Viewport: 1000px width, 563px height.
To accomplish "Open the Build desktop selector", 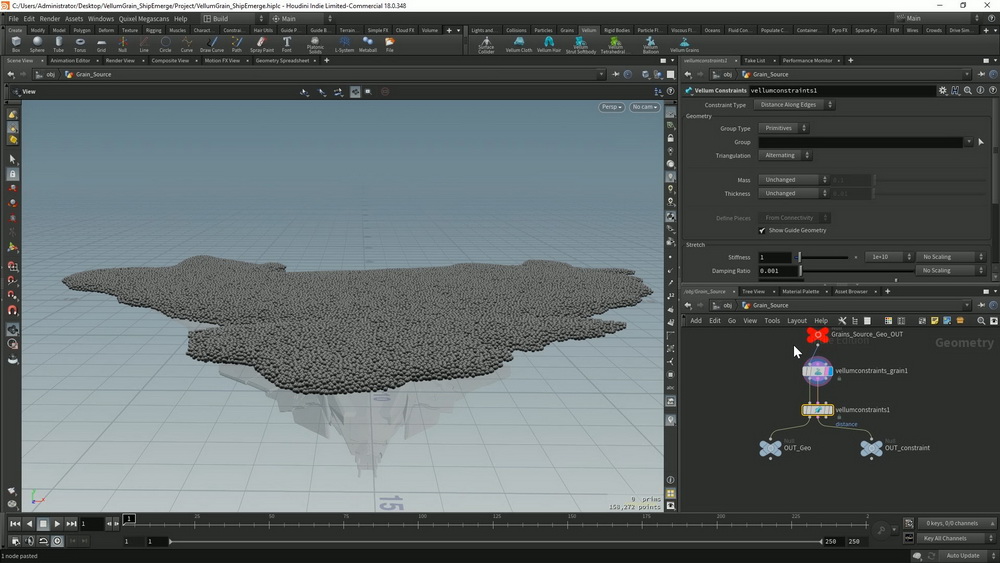I will [x=232, y=18].
